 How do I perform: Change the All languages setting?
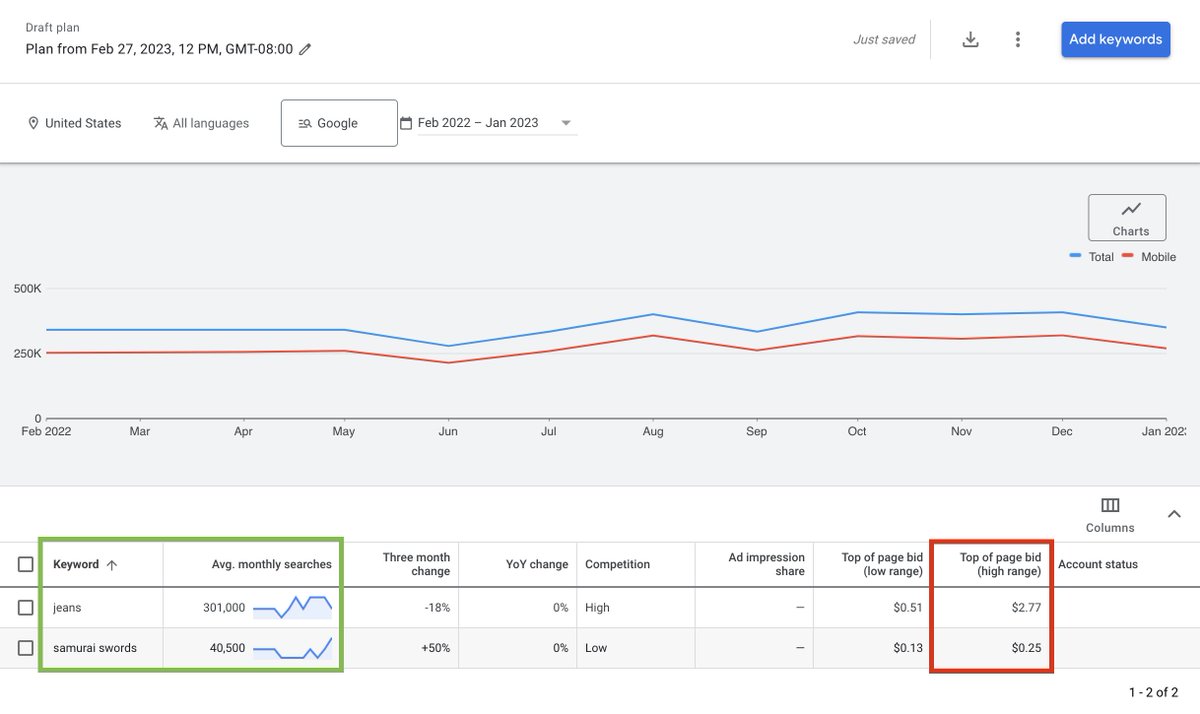(x=201, y=123)
